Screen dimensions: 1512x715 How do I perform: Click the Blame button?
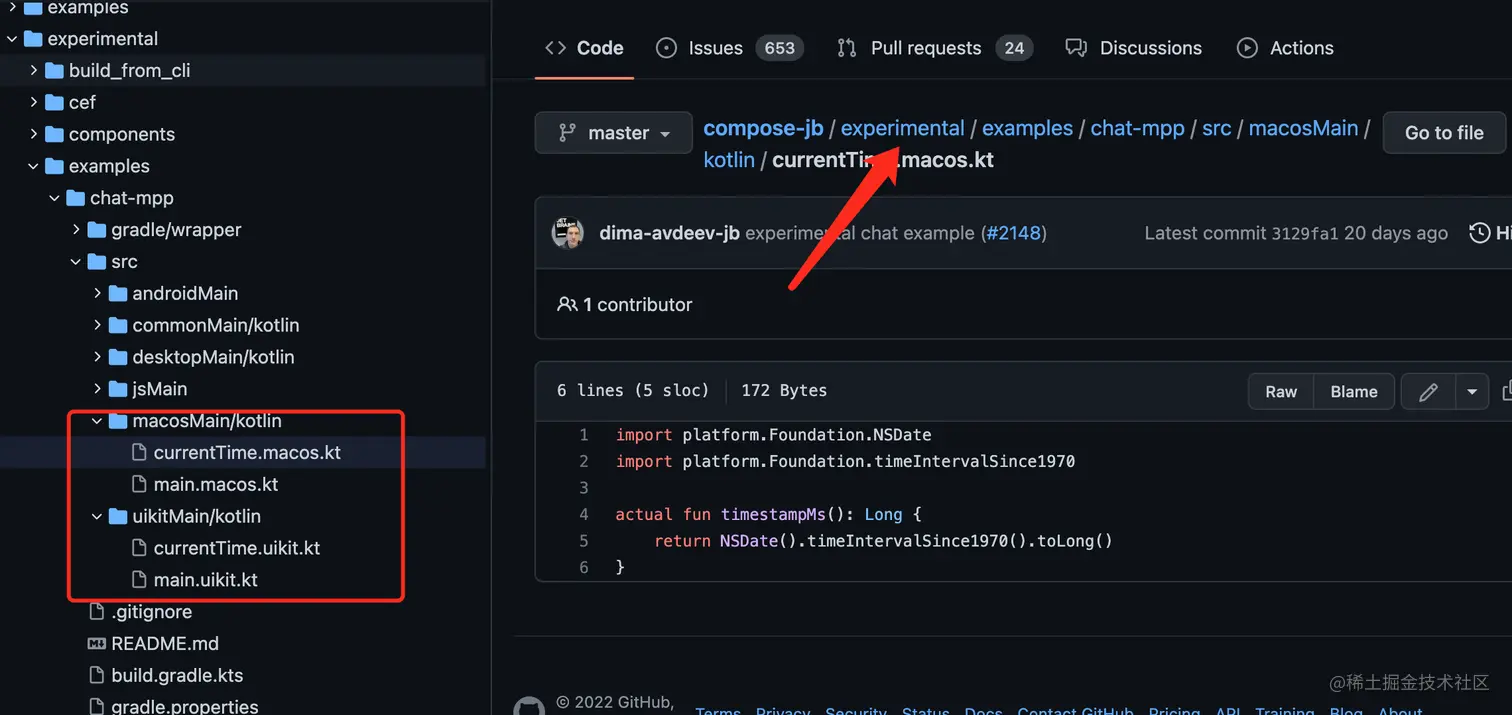pyautogui.click(x=1354, y=392)
